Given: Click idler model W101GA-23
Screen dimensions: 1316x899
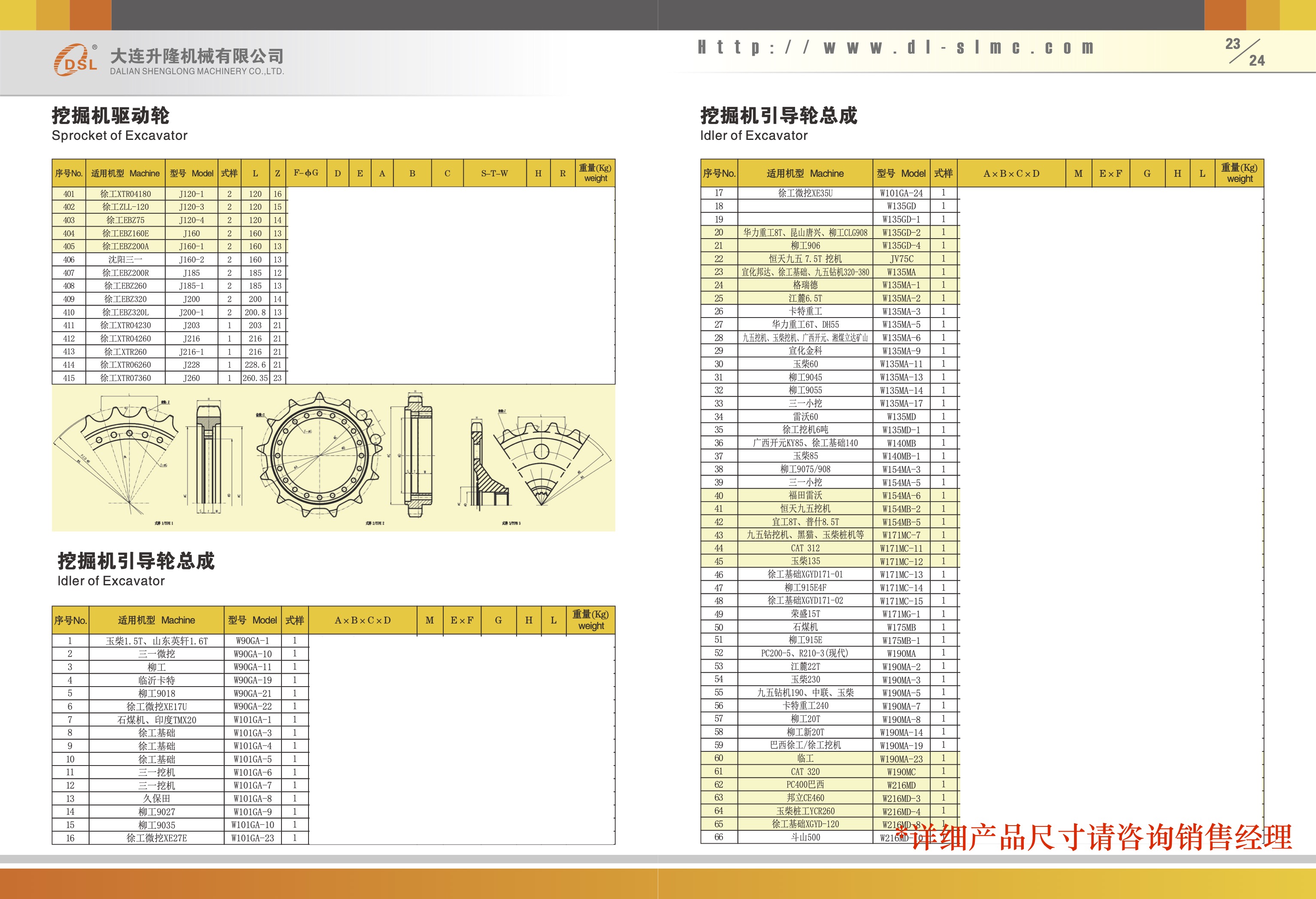Looking at the screenshot, I should click(x=253, y=838).
